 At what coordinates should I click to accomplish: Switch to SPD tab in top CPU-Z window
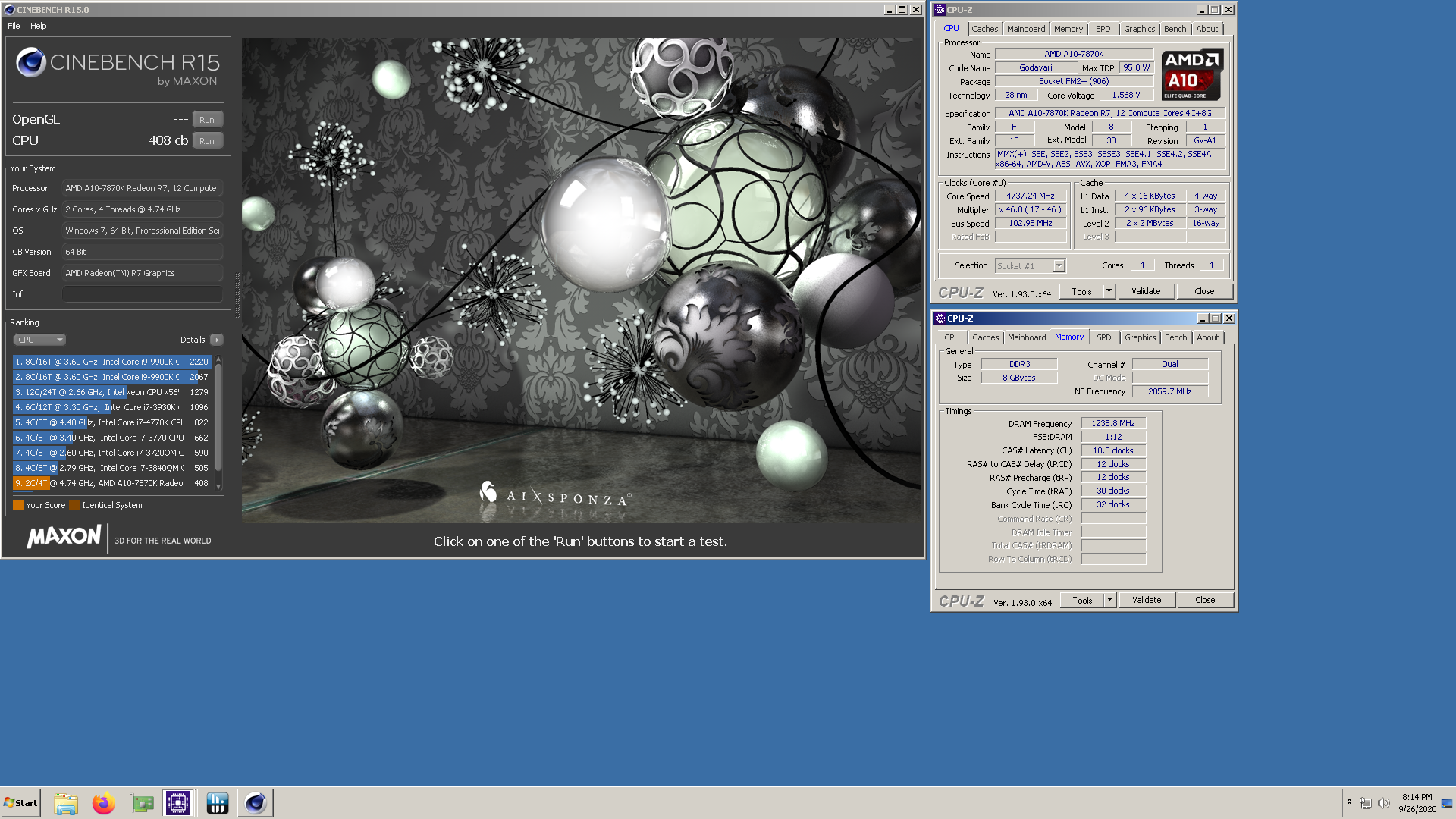click(x=1103, y=29)
